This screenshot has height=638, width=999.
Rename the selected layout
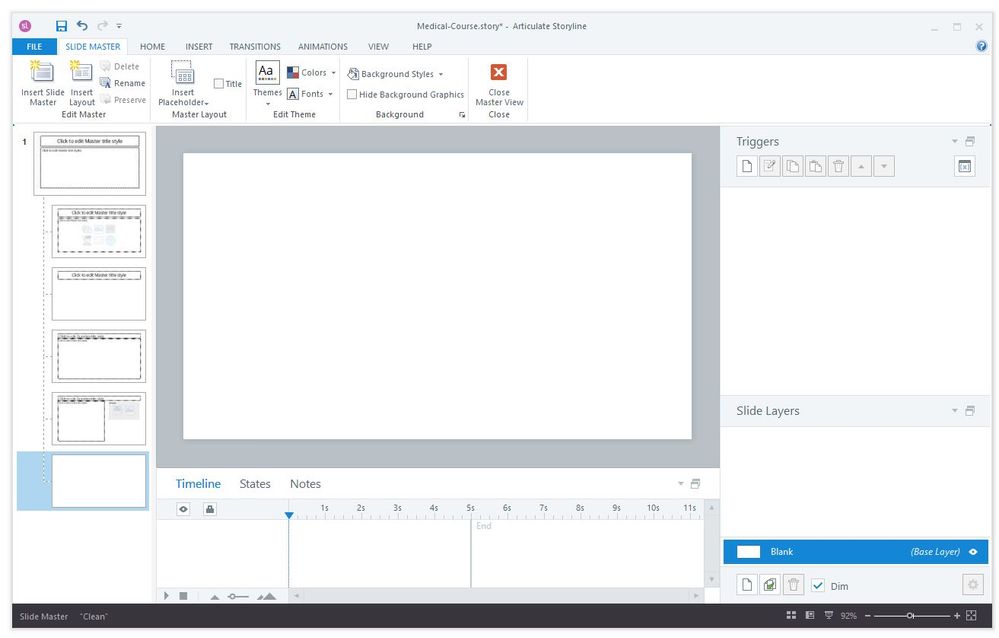pos(123,84)
